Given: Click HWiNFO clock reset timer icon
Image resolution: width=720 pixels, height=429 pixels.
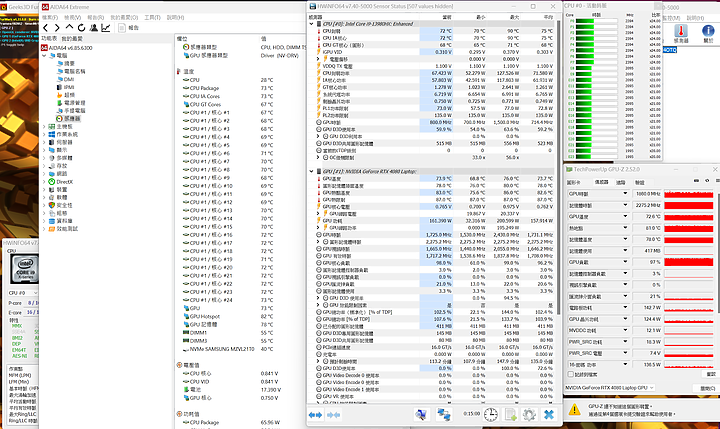Looking at the screenshot, I should click(x=491, y=414).
